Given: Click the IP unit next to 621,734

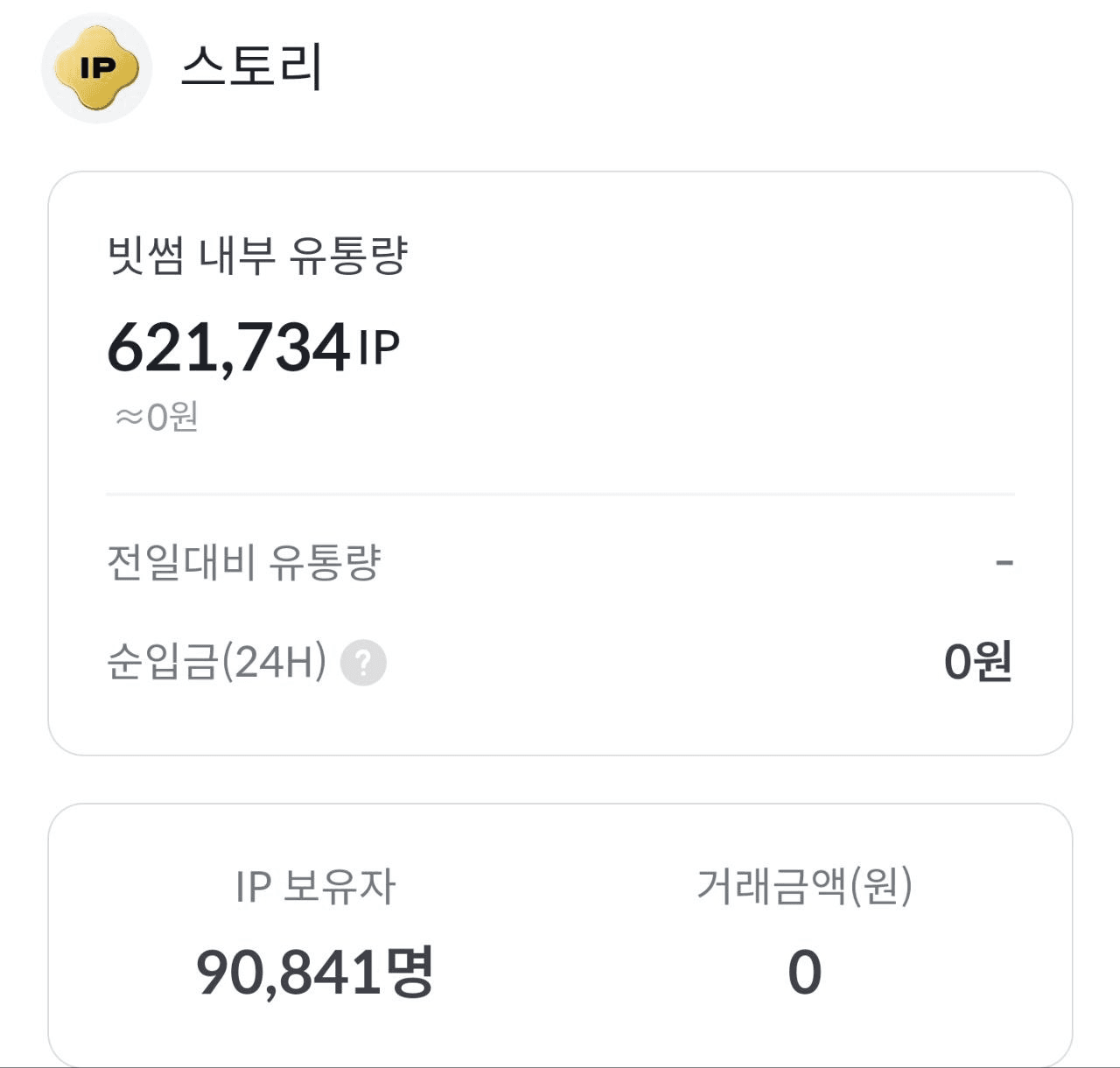Looking at the screenshot, I should [x=379, y=348].
